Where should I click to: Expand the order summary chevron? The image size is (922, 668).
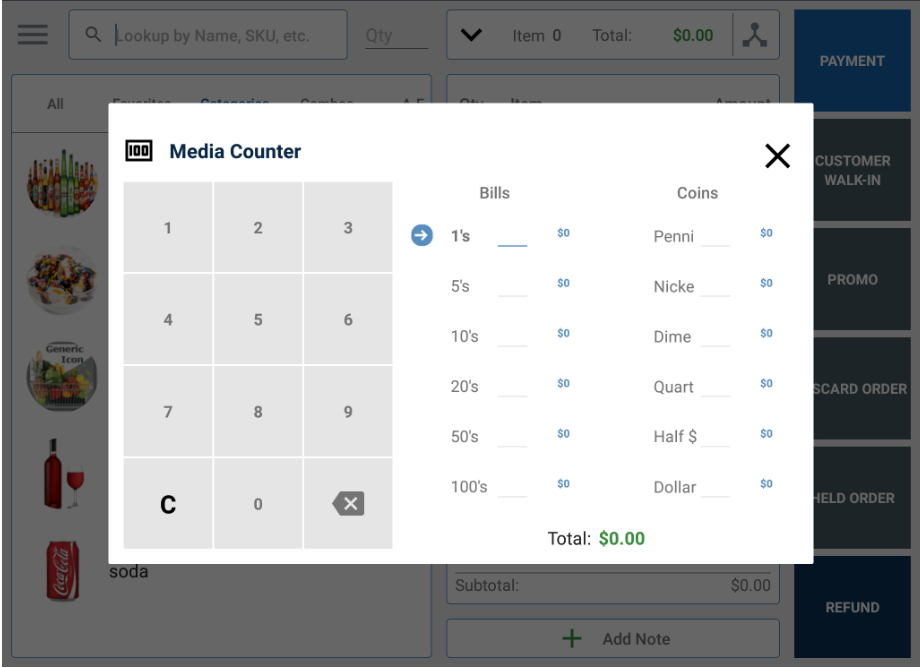click(x=471, y=36)
